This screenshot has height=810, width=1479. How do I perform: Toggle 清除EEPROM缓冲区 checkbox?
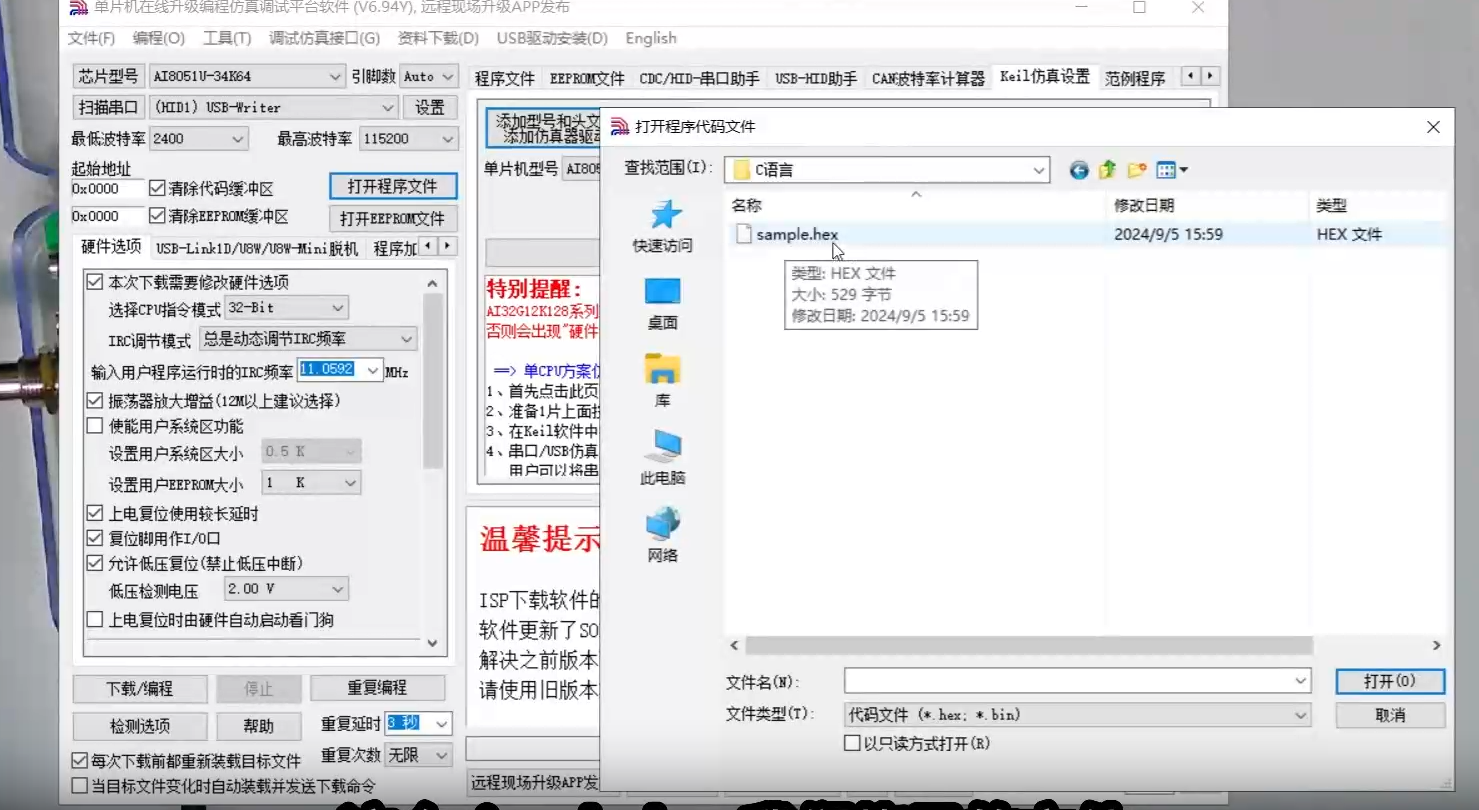coord(157,216)
